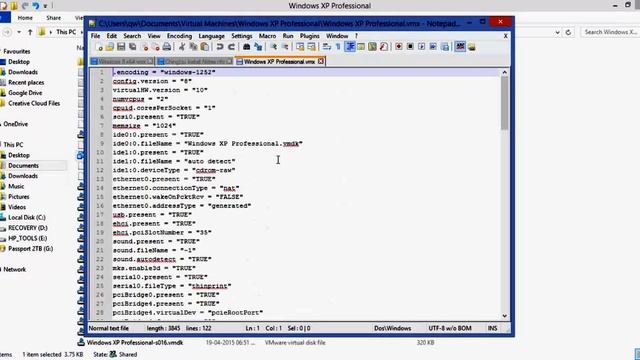The height and width of the screenshot is (360, 640).
Task: Click the Copy toolbar icon
Action: (193, 47)
